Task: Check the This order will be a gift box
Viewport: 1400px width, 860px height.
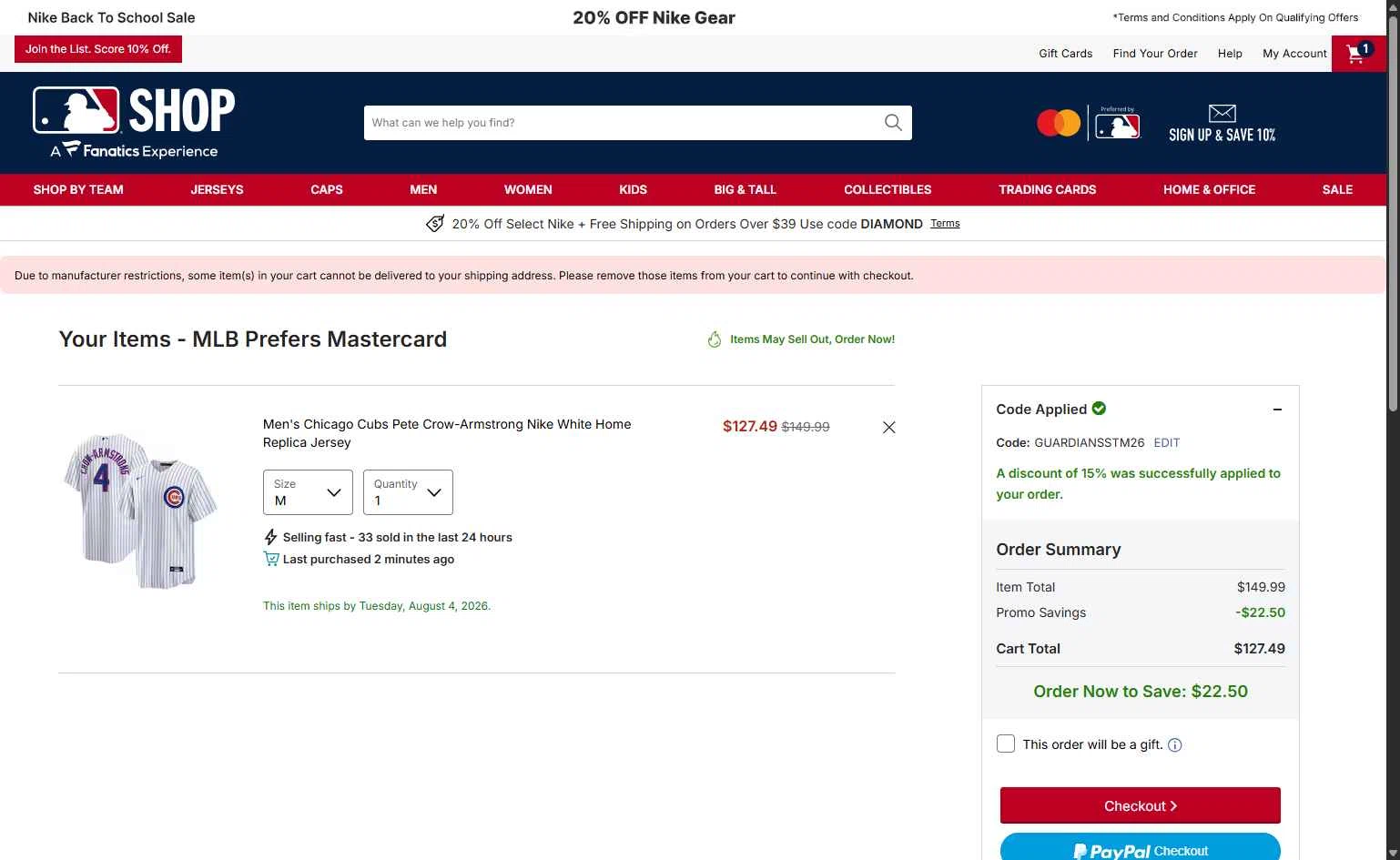Action: coord(1006,744)
